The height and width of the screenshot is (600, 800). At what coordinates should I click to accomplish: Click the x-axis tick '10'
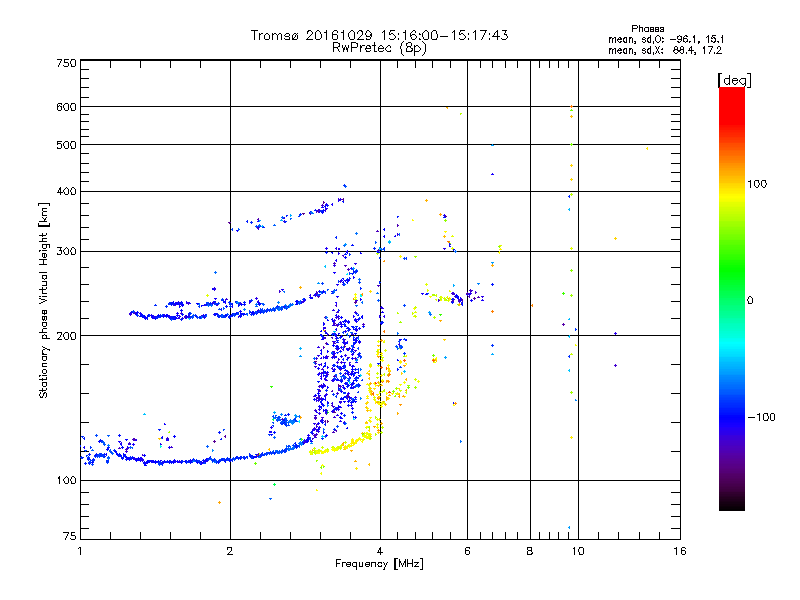[578, 551]
